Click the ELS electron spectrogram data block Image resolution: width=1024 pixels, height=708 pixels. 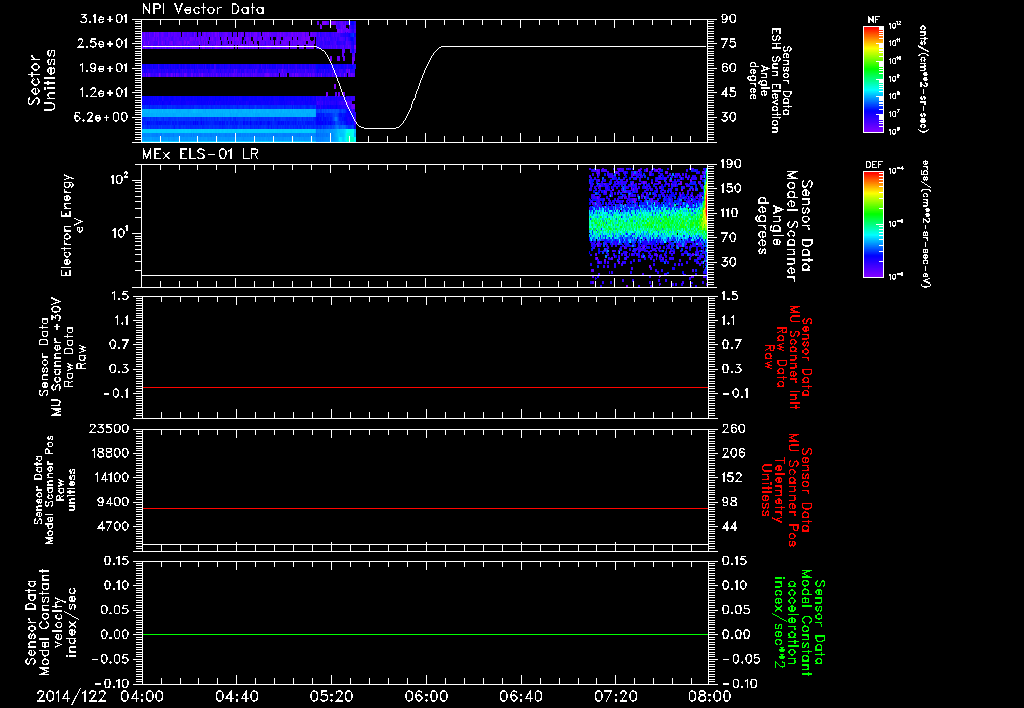click(x=648, y=227)
